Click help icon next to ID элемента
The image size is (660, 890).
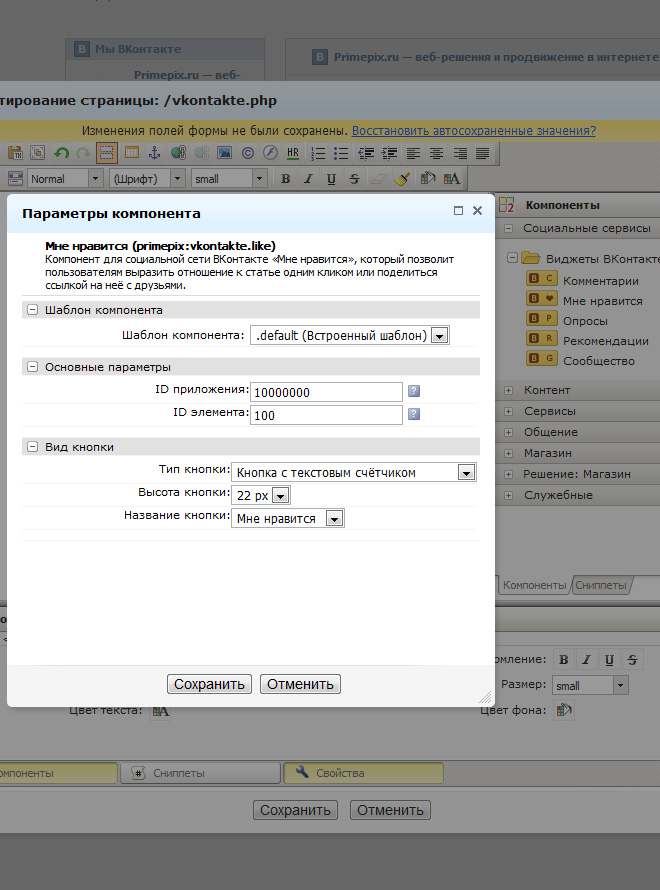[x=413, y=415]
